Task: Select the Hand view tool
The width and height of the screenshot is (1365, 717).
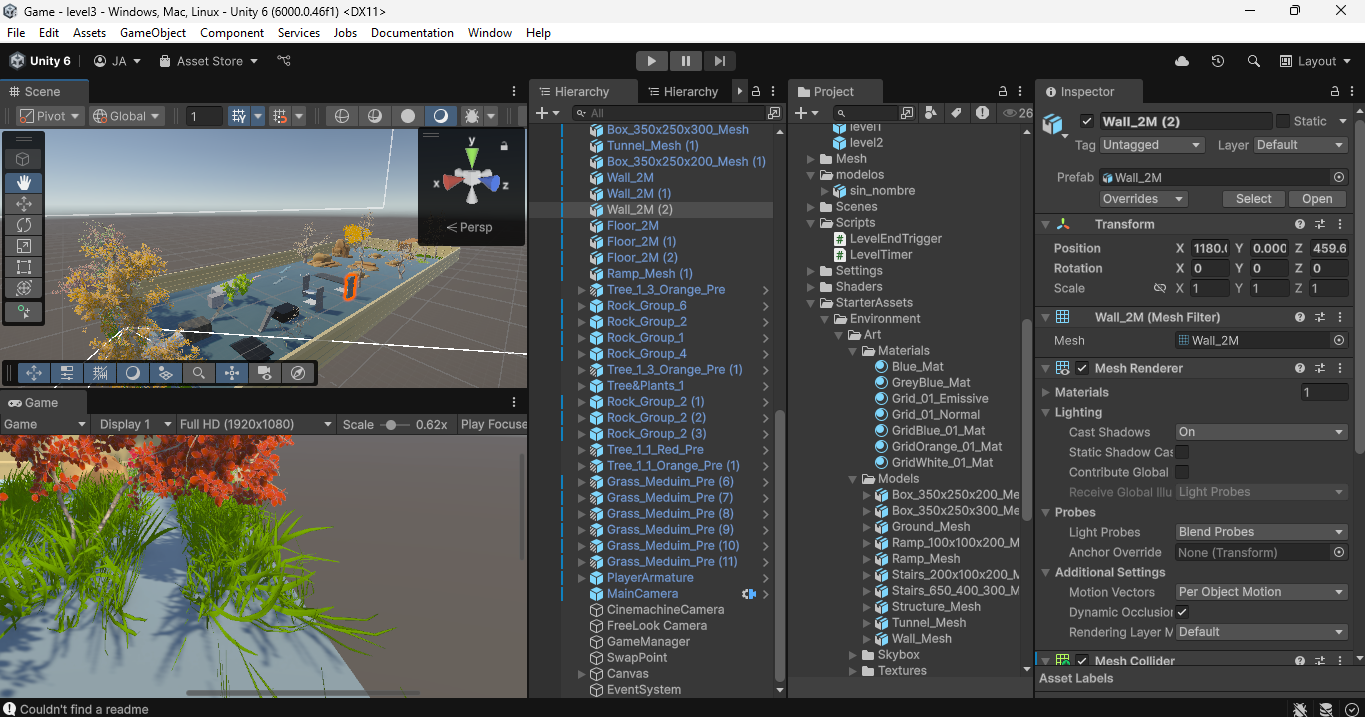Action: (x=24, y=182)
